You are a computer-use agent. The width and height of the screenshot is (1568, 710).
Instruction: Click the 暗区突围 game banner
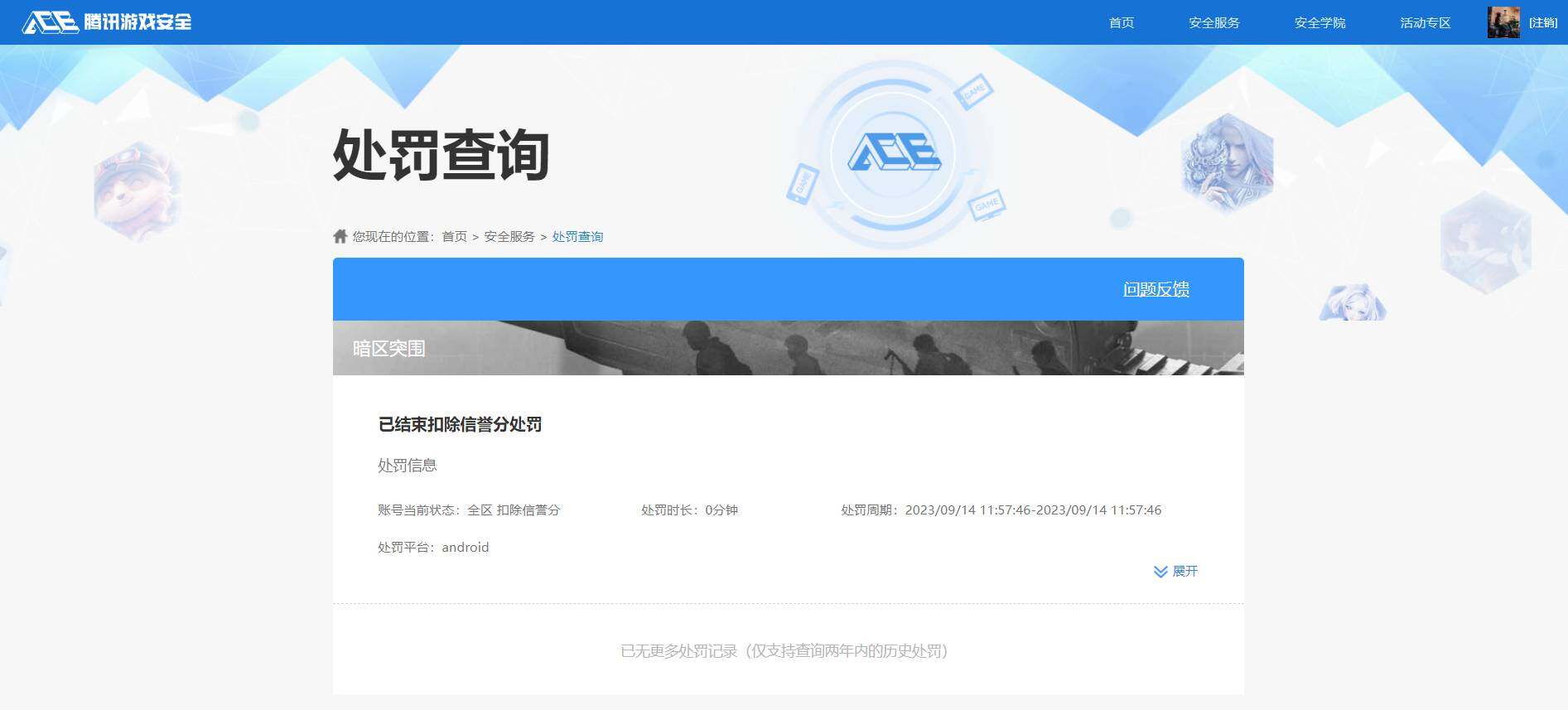[x=789, y=348]
